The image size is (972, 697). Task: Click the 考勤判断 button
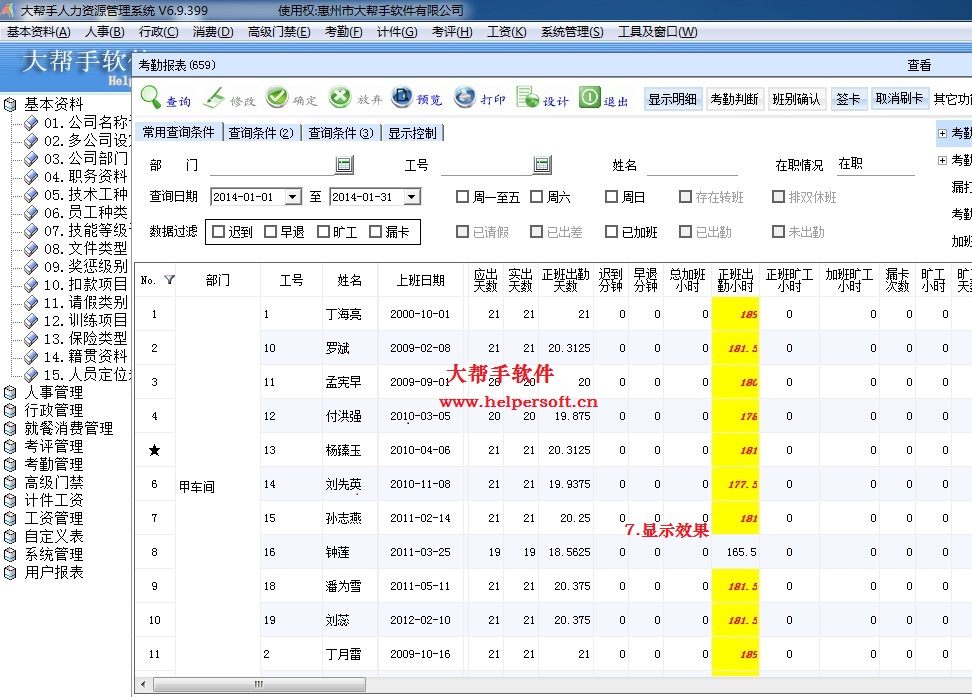[735, 99]
